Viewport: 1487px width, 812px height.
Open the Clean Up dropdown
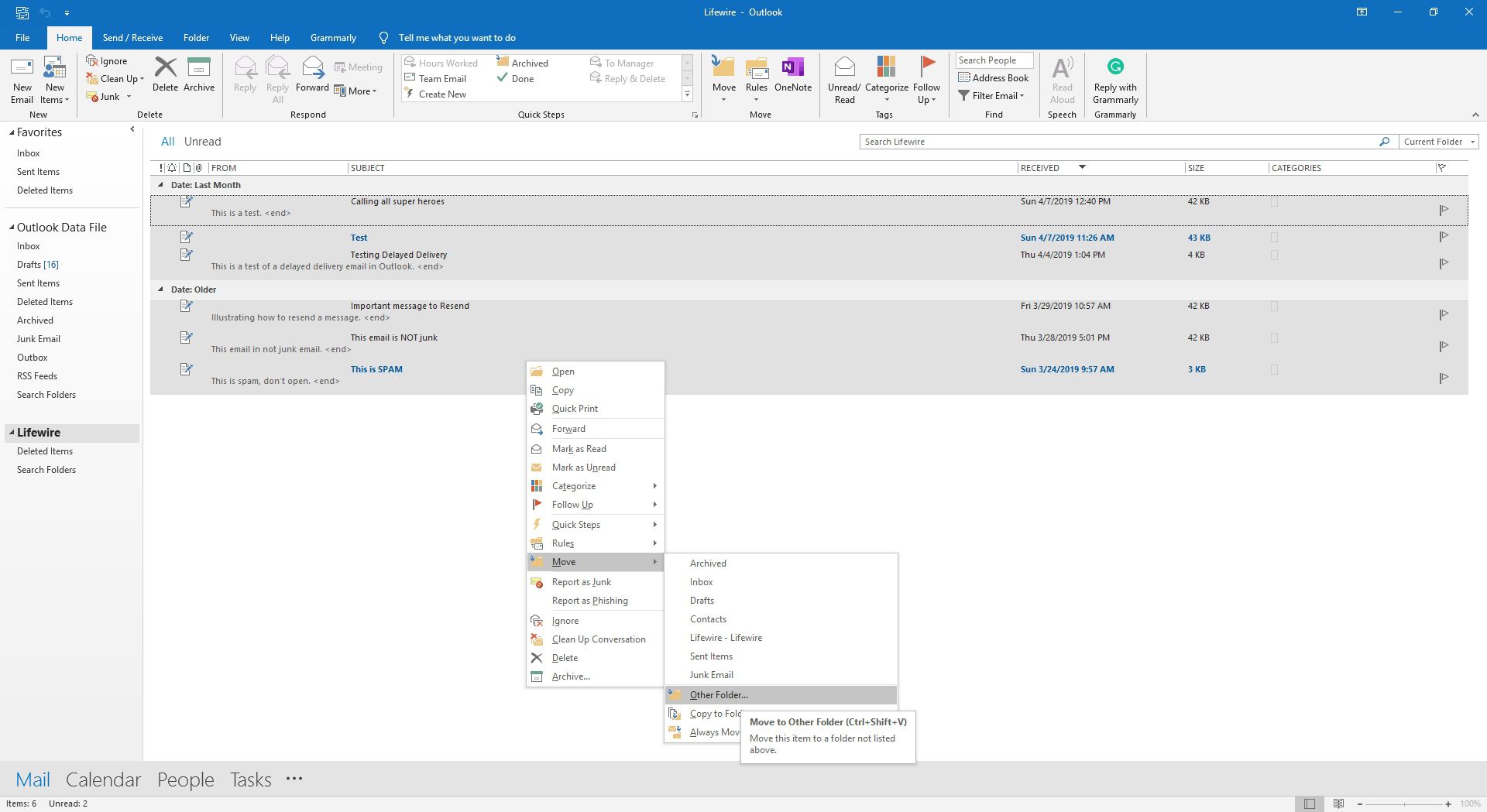142,79
